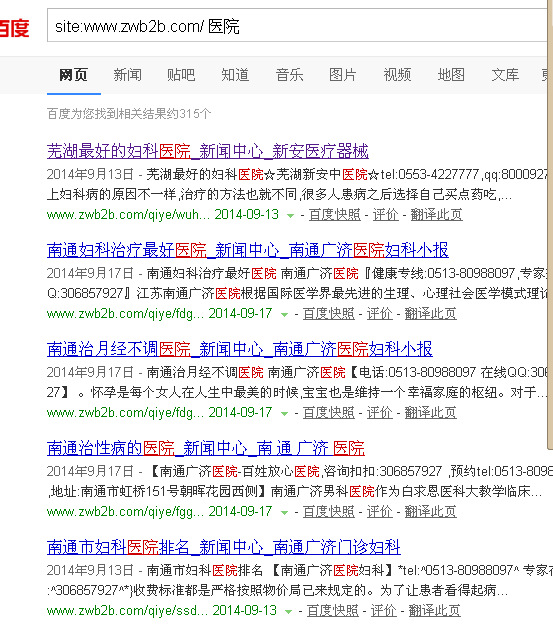Viewport: 553px width, 634px height.
Task: Switch to the 视频 tab
Action: tap(397, 75)
